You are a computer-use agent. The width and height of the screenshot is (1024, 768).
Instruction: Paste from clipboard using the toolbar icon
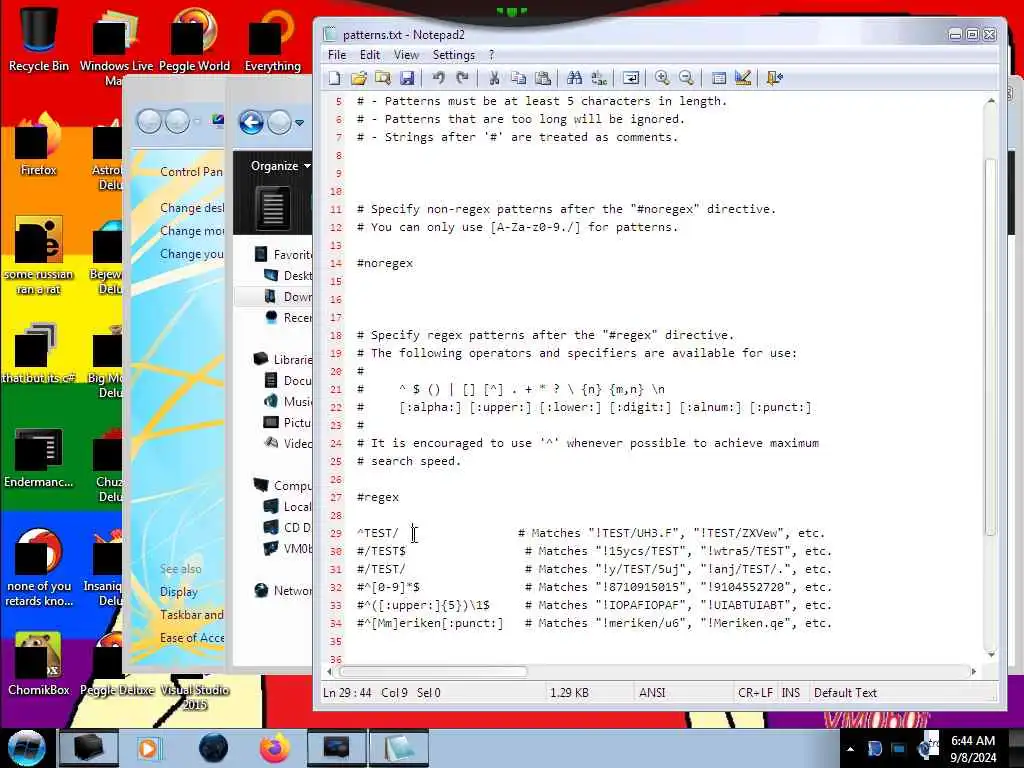tap(543, 78)
